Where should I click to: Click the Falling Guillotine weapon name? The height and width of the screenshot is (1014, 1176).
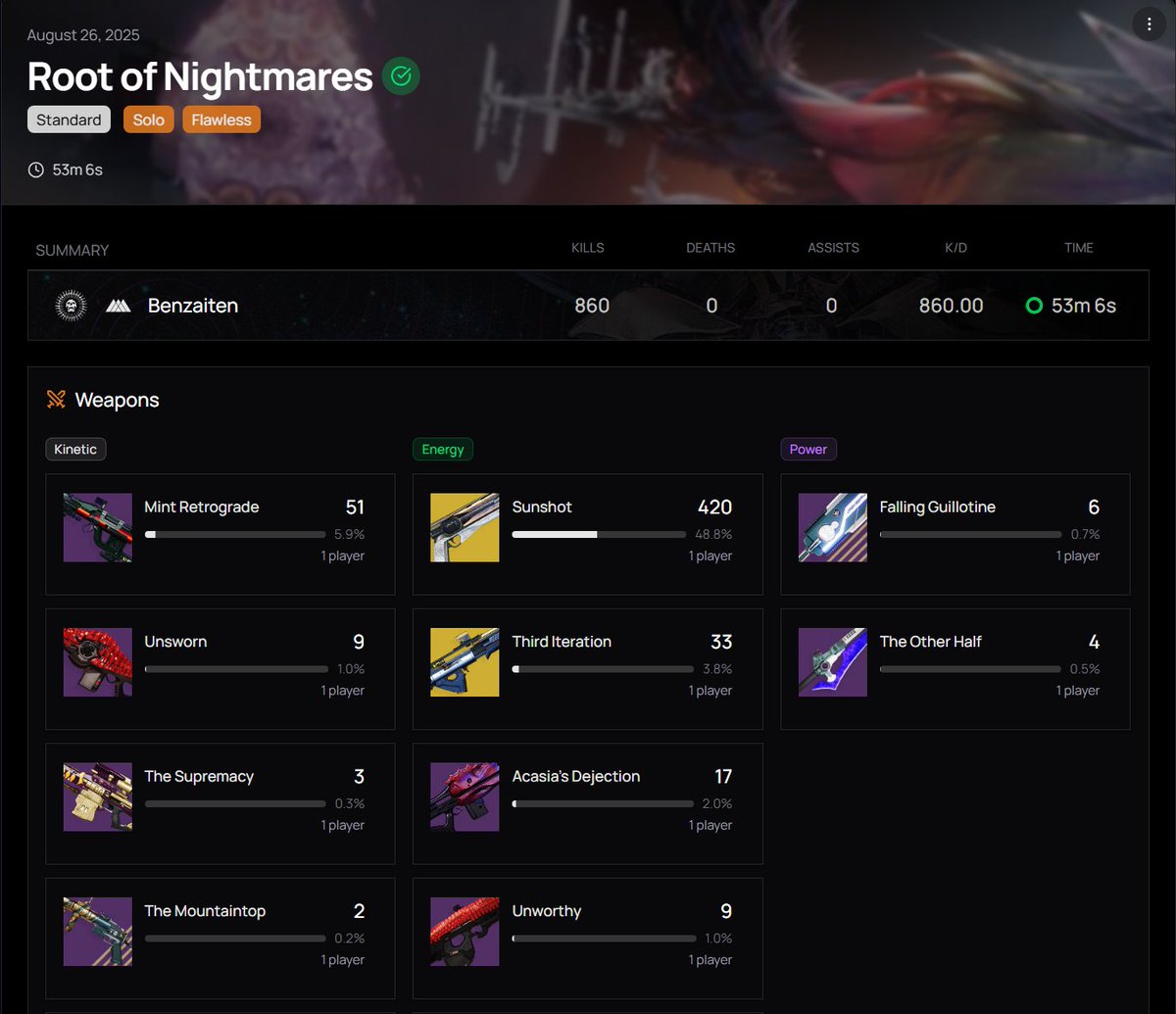(938, 507)
